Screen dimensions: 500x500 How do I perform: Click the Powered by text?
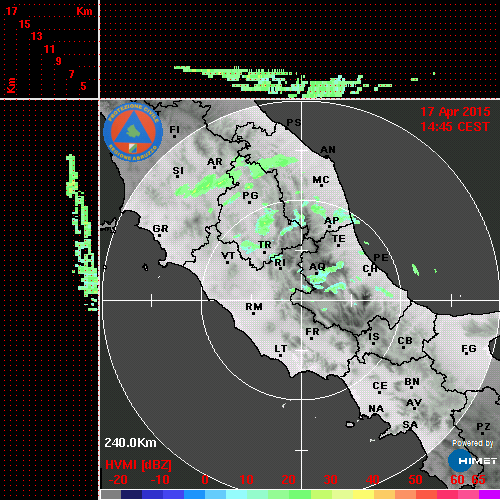point(473,443)
